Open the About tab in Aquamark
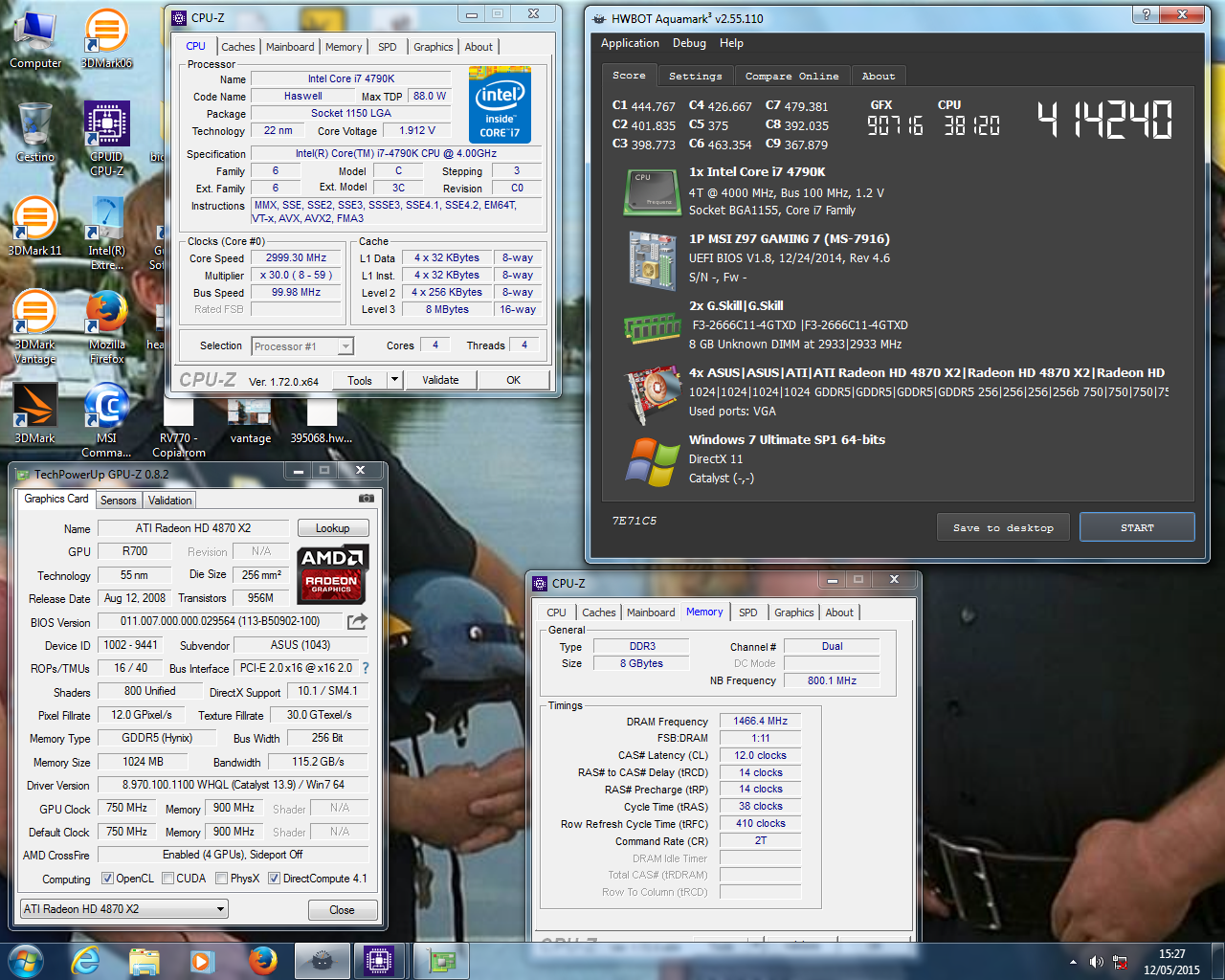This screenshot has height=980, width=1225. click(x=879, y=77)
